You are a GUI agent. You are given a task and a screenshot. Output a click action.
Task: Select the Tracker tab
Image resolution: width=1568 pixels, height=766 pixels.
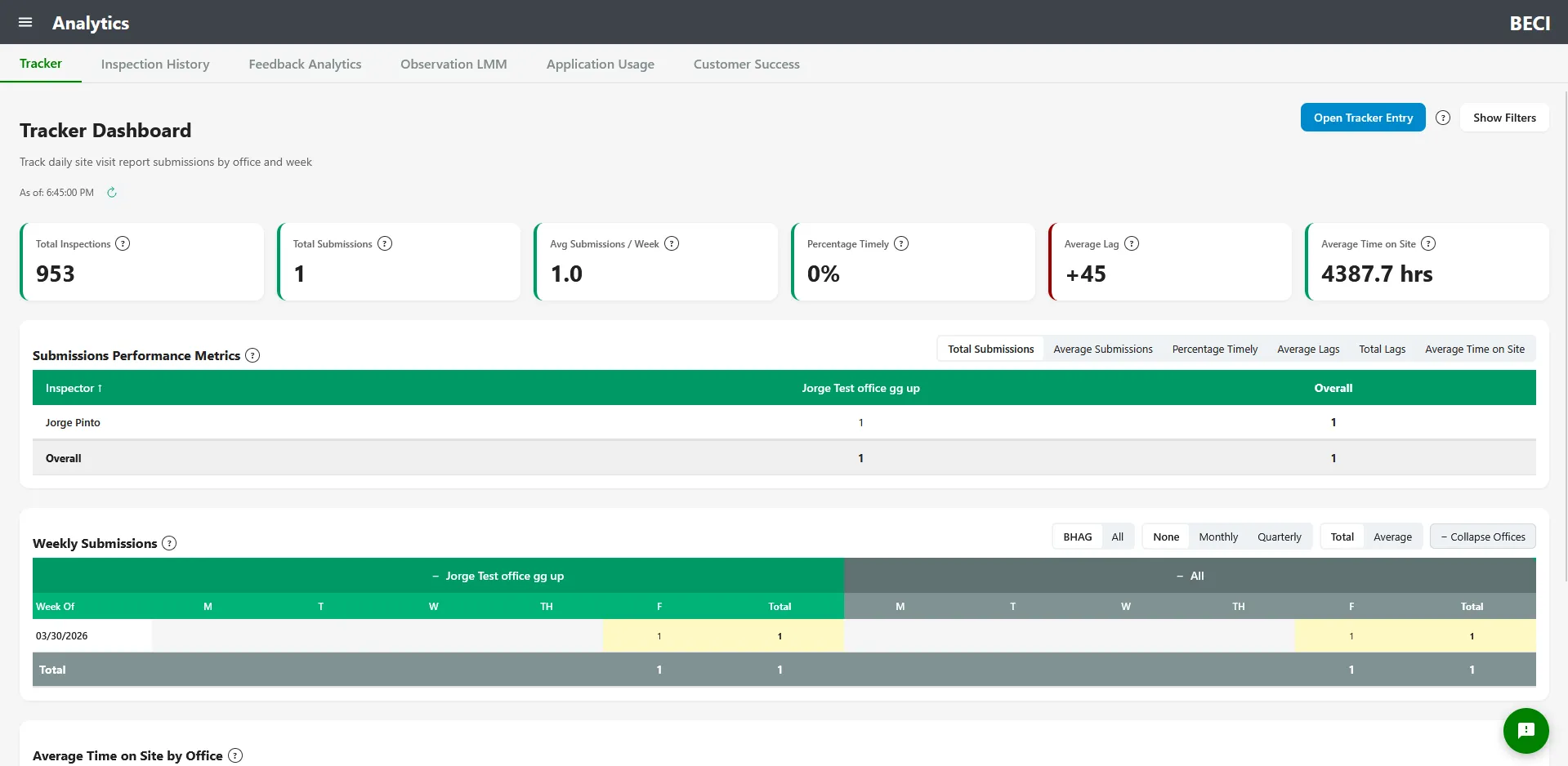(41, 64)
